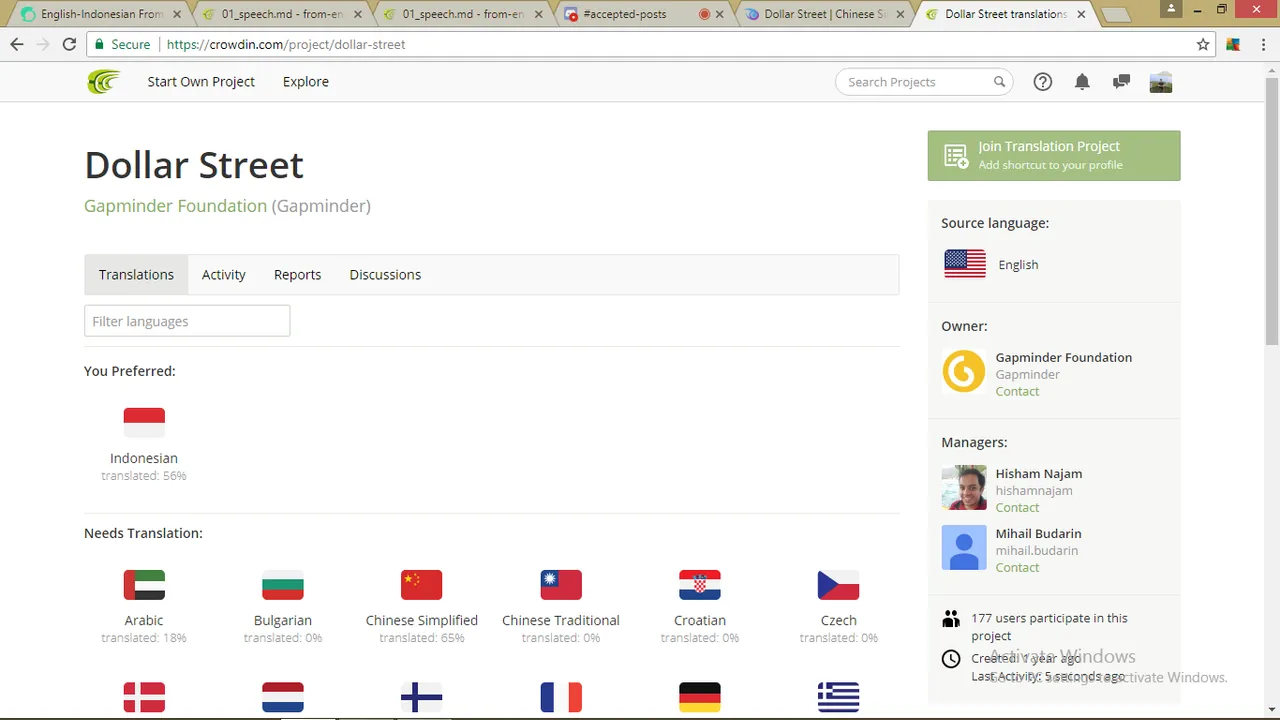The width and height of the screenshot is (1280, 720).
Task: Select the French flag icon
Action: tap(561, 697)
